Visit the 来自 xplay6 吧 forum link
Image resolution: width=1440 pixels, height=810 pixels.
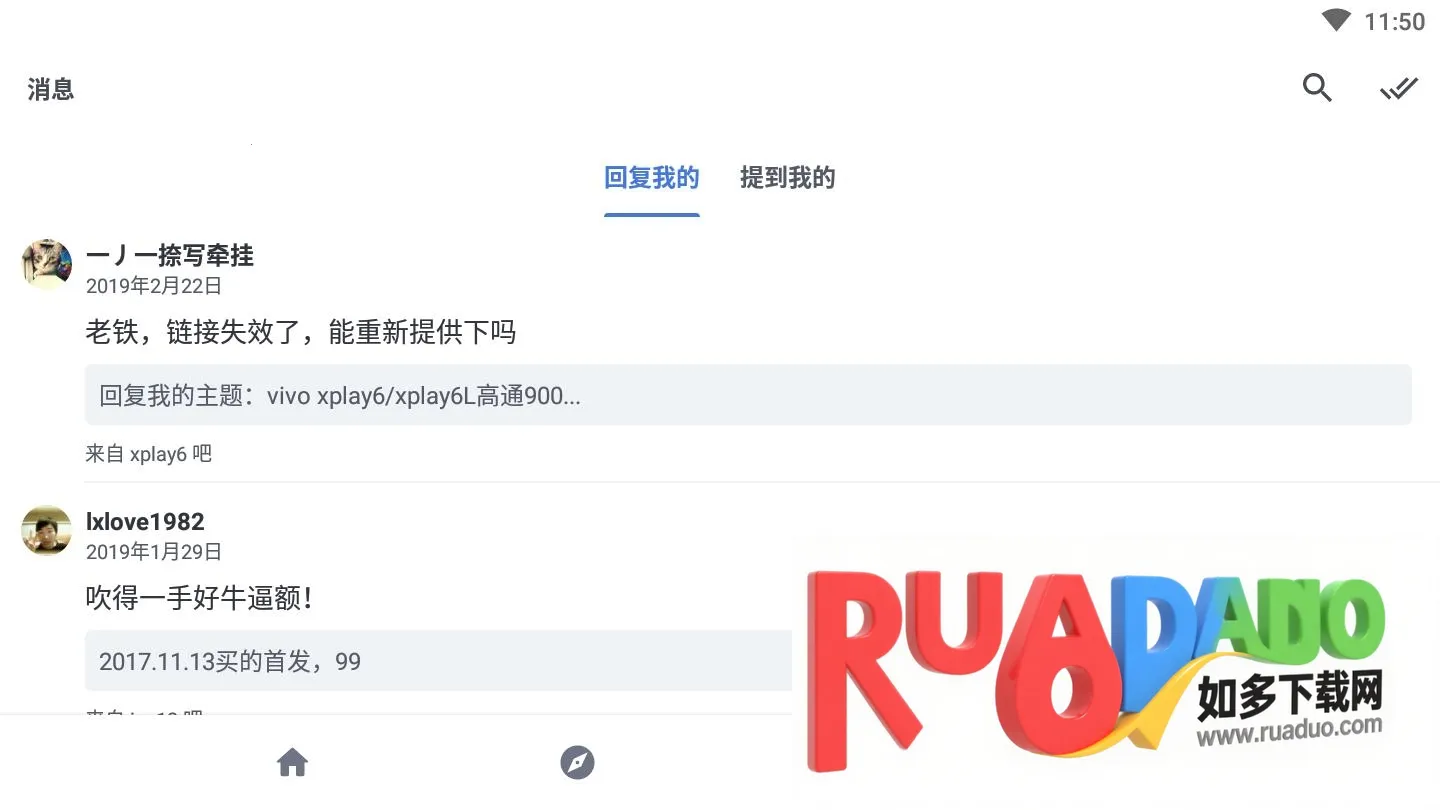[149, 454]
